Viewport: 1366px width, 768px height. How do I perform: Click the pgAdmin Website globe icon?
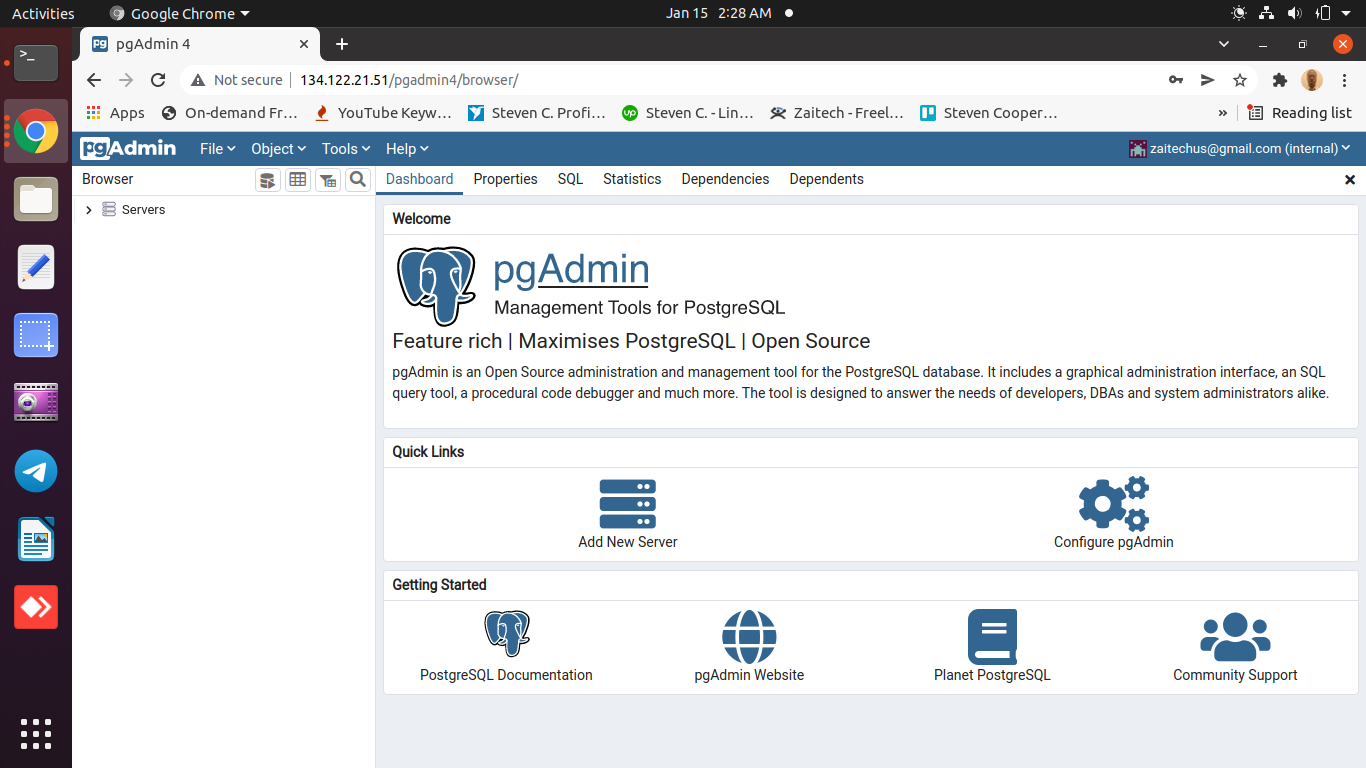click(x=749, y=637)
